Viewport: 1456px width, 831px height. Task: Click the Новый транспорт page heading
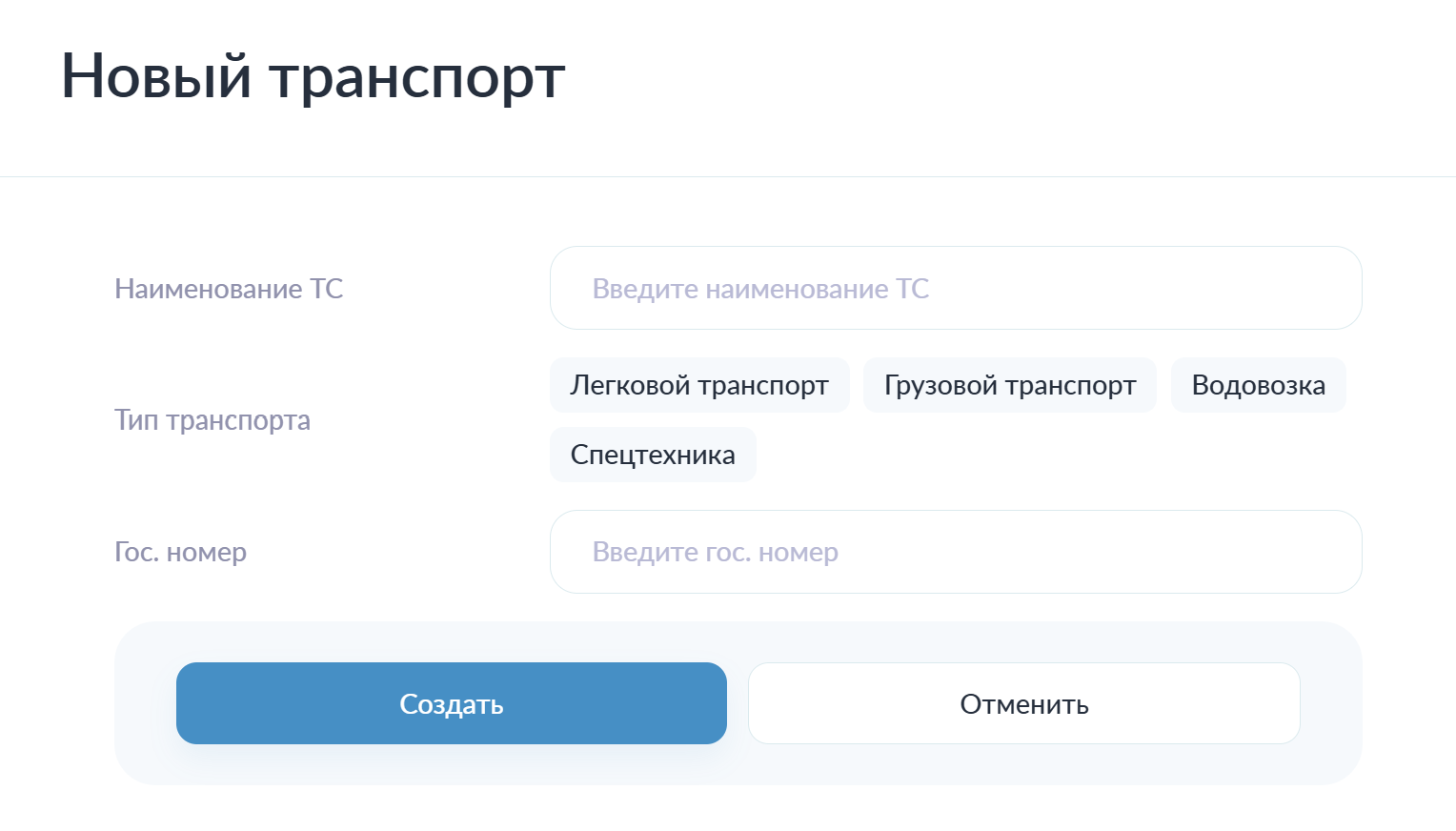click(313, 76)
